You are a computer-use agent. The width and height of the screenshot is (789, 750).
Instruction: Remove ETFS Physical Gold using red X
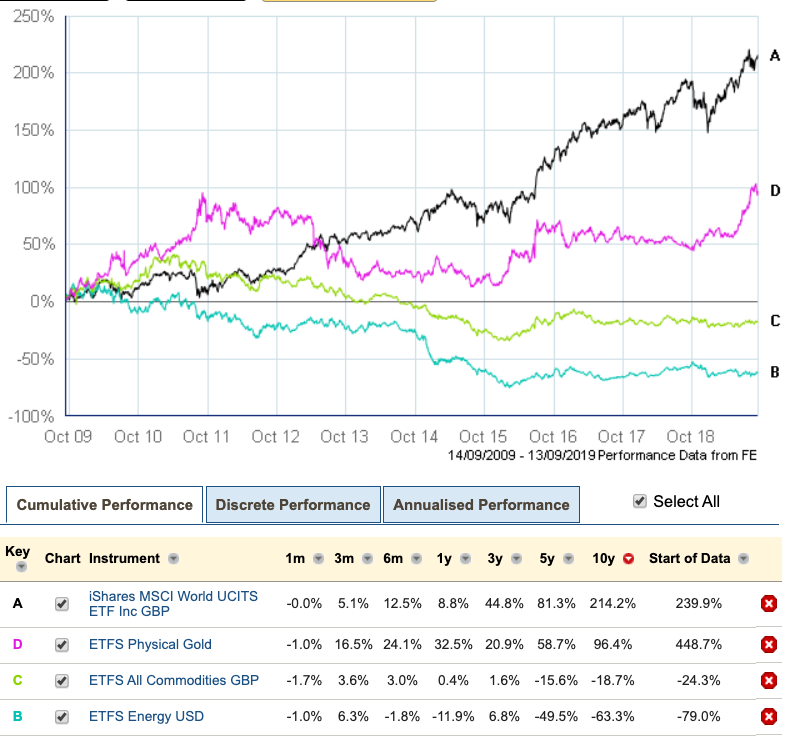coord(768,644)
